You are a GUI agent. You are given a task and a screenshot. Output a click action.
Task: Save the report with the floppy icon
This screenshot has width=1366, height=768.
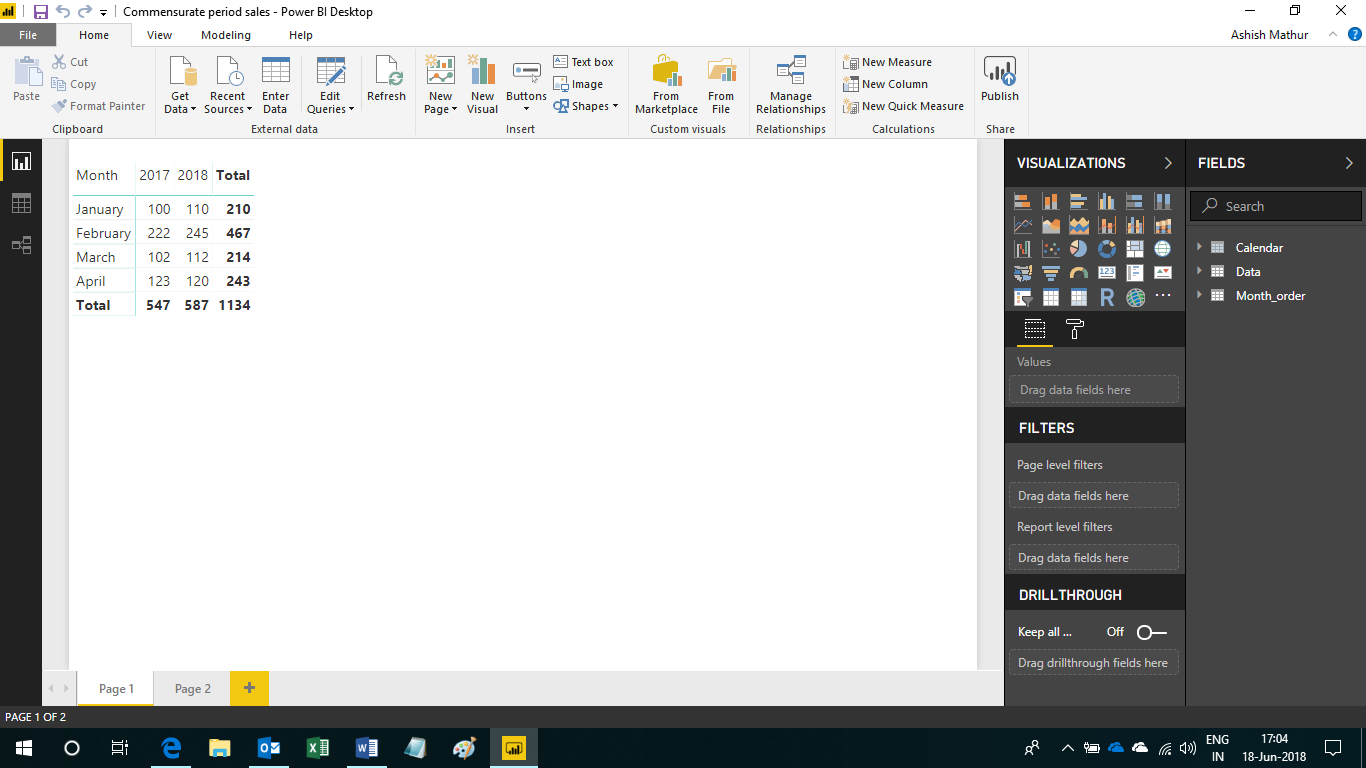click(41, 12)
